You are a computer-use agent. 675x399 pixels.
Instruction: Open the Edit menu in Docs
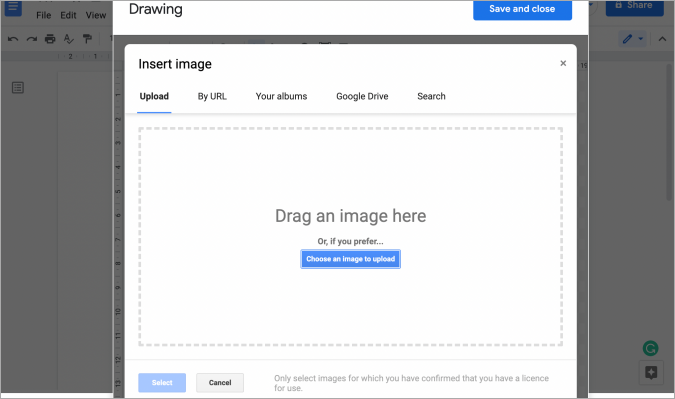pyautogui.click(x=68, y=15)
